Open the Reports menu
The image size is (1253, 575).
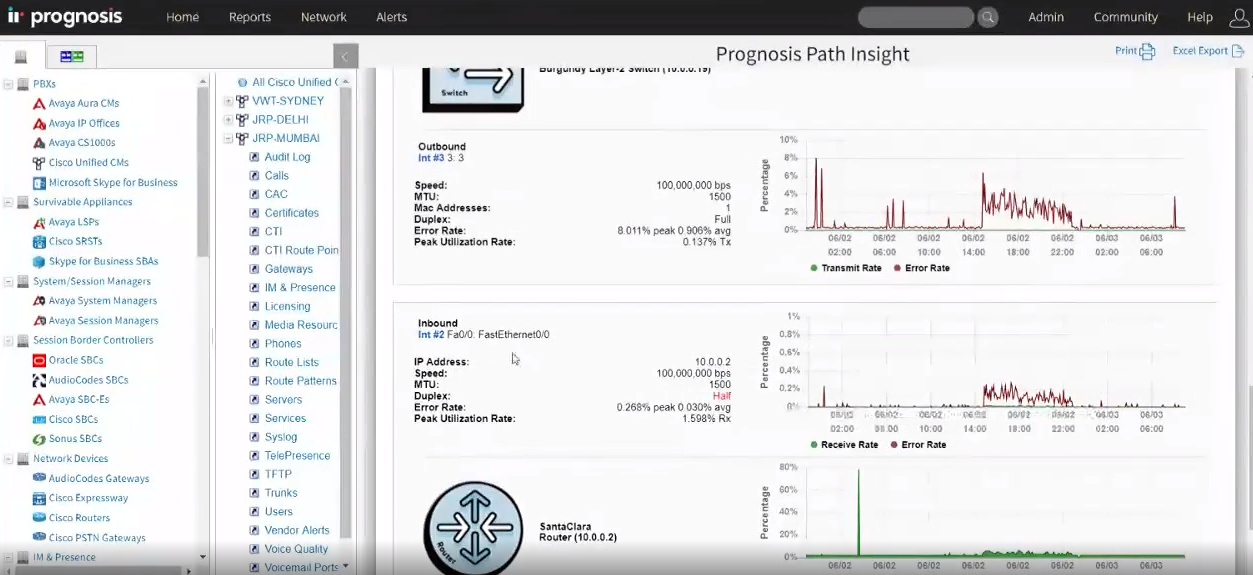tap(249, 17)
